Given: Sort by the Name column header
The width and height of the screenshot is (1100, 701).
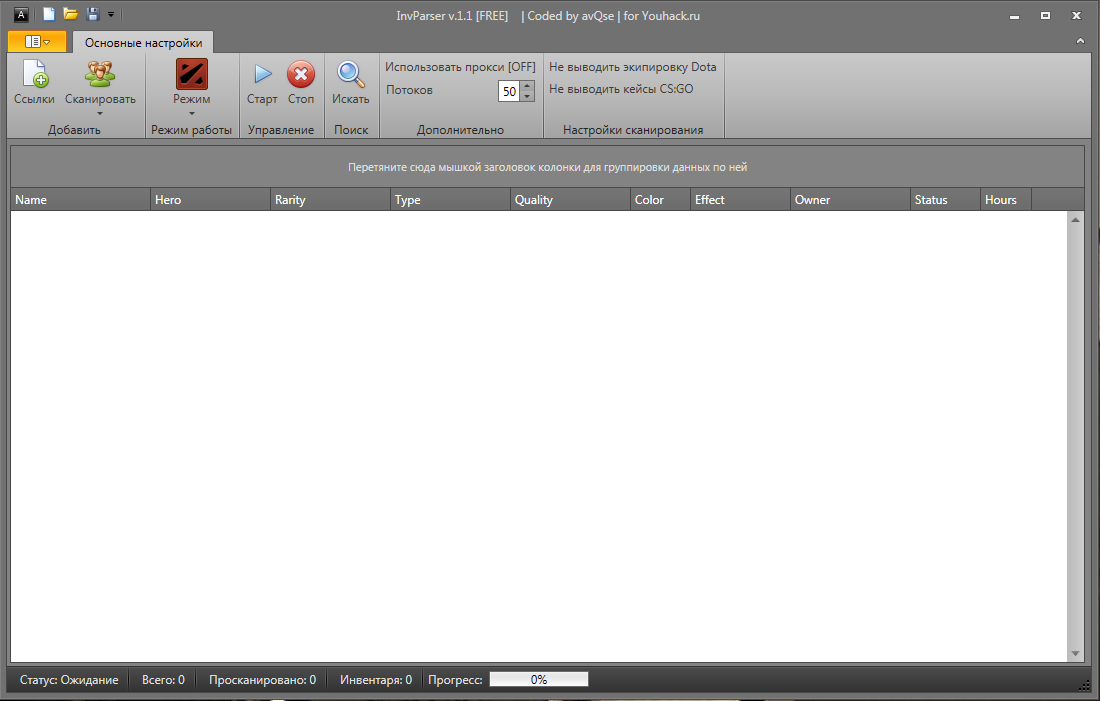Looking at the screenshot, I should (x=80, y=199).
